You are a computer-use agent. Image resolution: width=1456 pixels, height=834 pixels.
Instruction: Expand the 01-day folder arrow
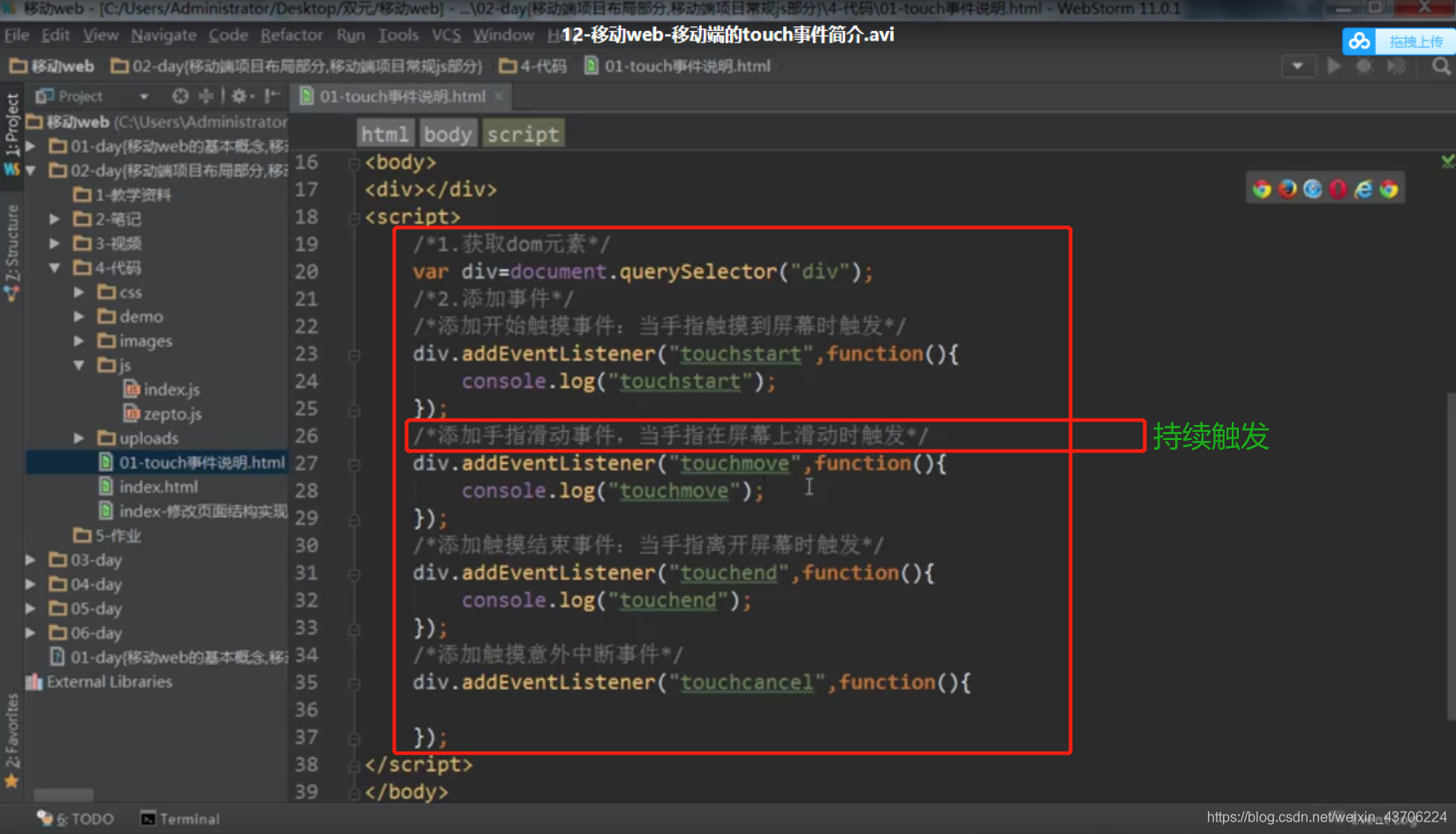pos(31,146)
